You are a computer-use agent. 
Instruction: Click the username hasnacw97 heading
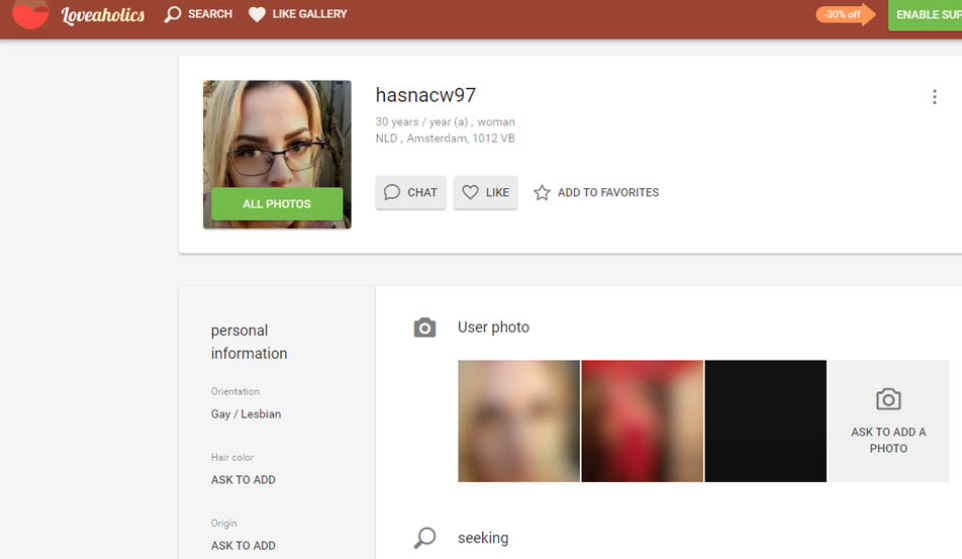click(x=425, y=96)
